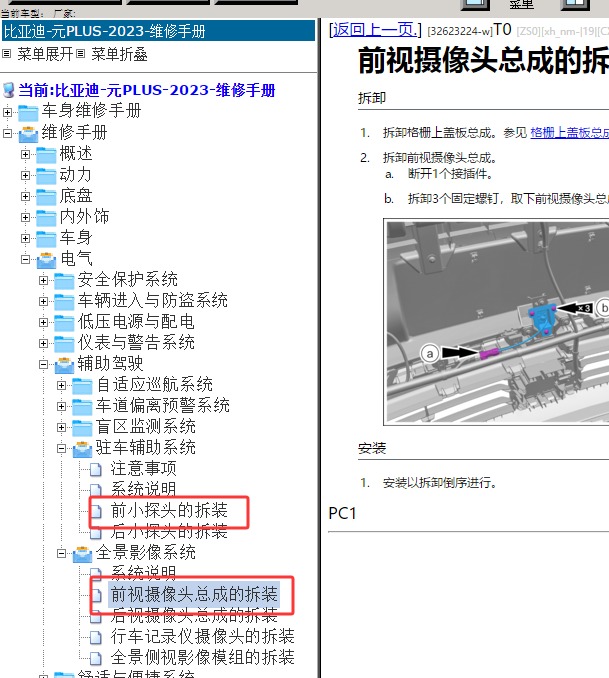Select 前视摄像头总成的拆装 in the tree
The image size is (609, 678).
coord(194,595)
